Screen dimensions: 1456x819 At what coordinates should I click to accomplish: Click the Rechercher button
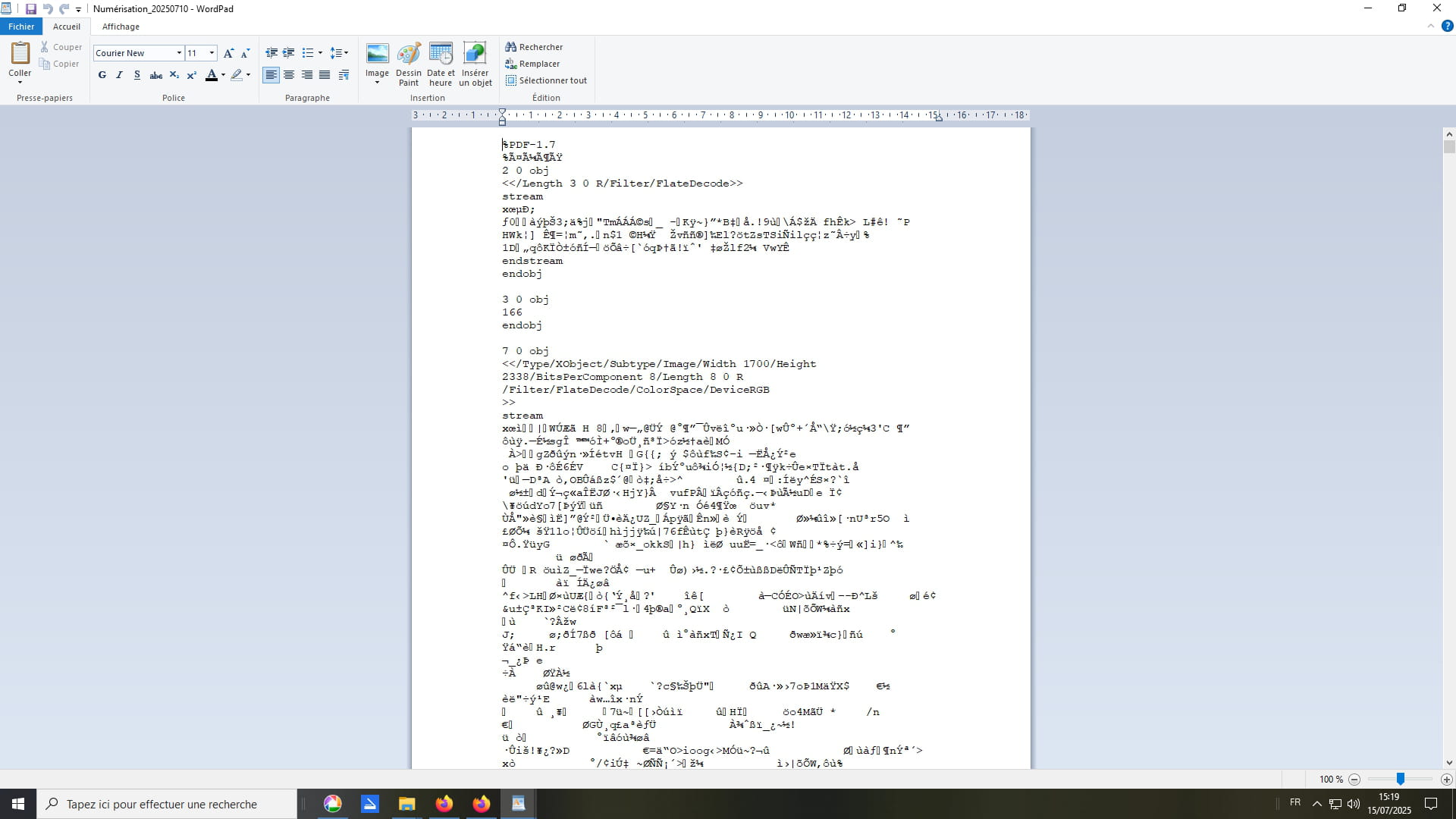(535, 47)
